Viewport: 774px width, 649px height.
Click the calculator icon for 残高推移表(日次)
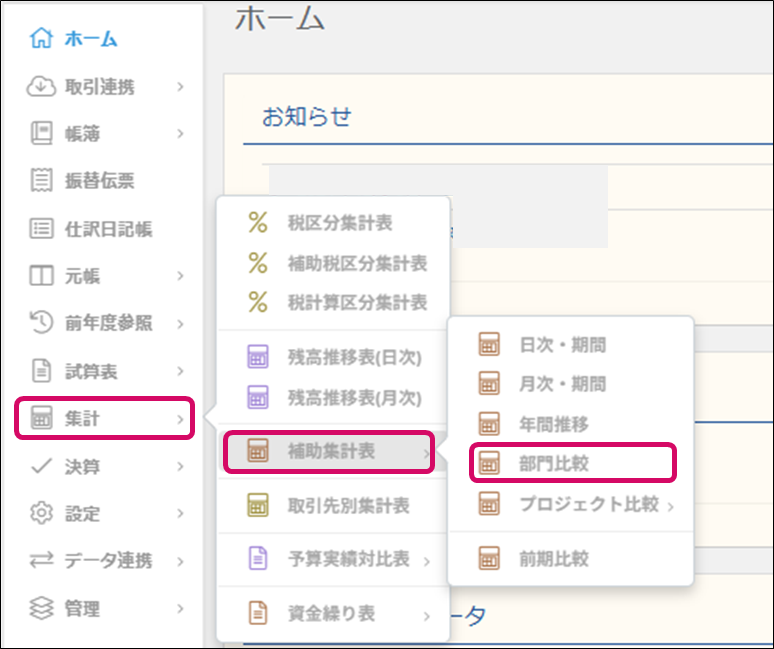[258, 357]
